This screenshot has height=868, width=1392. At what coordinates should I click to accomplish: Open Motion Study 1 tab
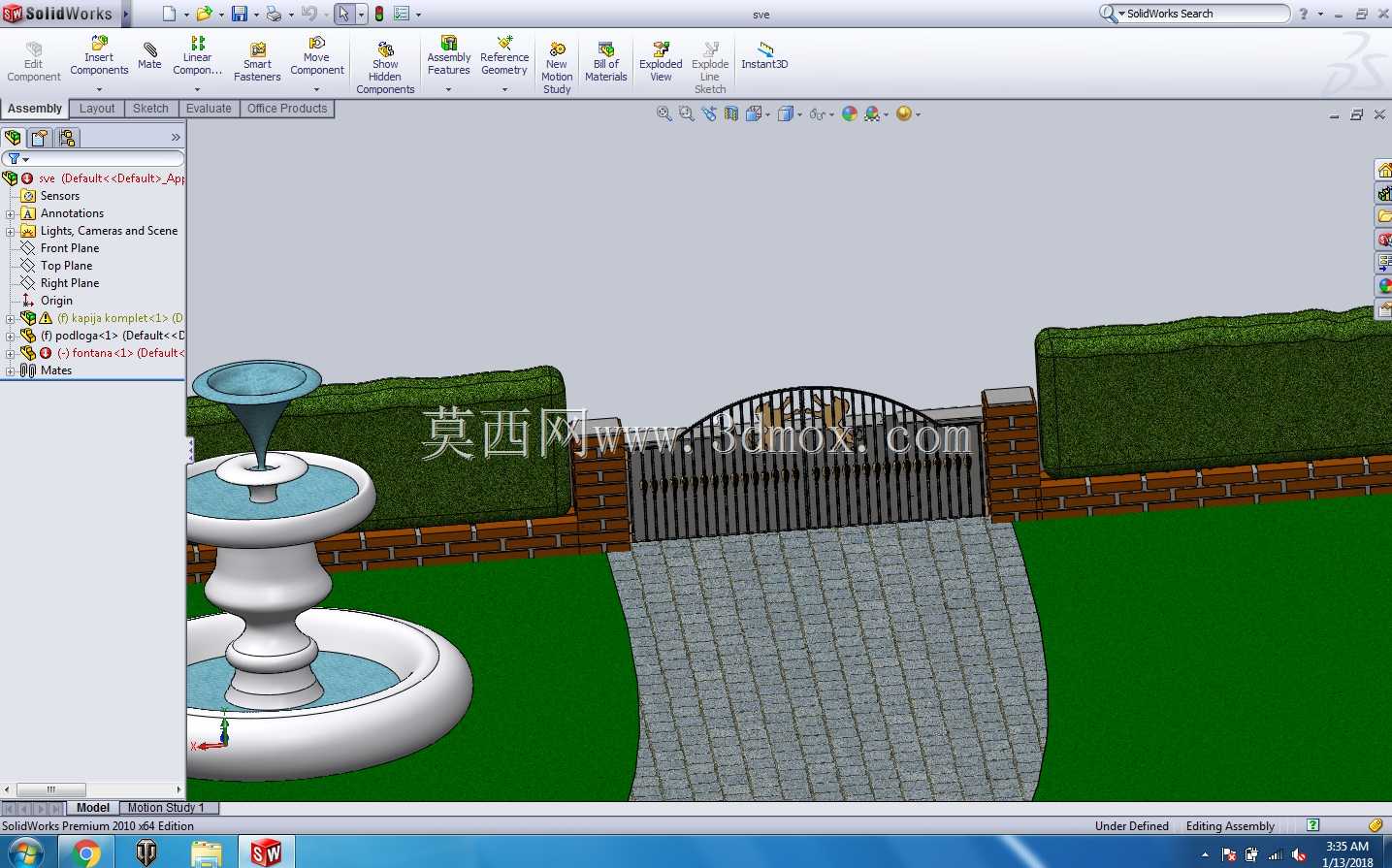(x=166, y=808)
